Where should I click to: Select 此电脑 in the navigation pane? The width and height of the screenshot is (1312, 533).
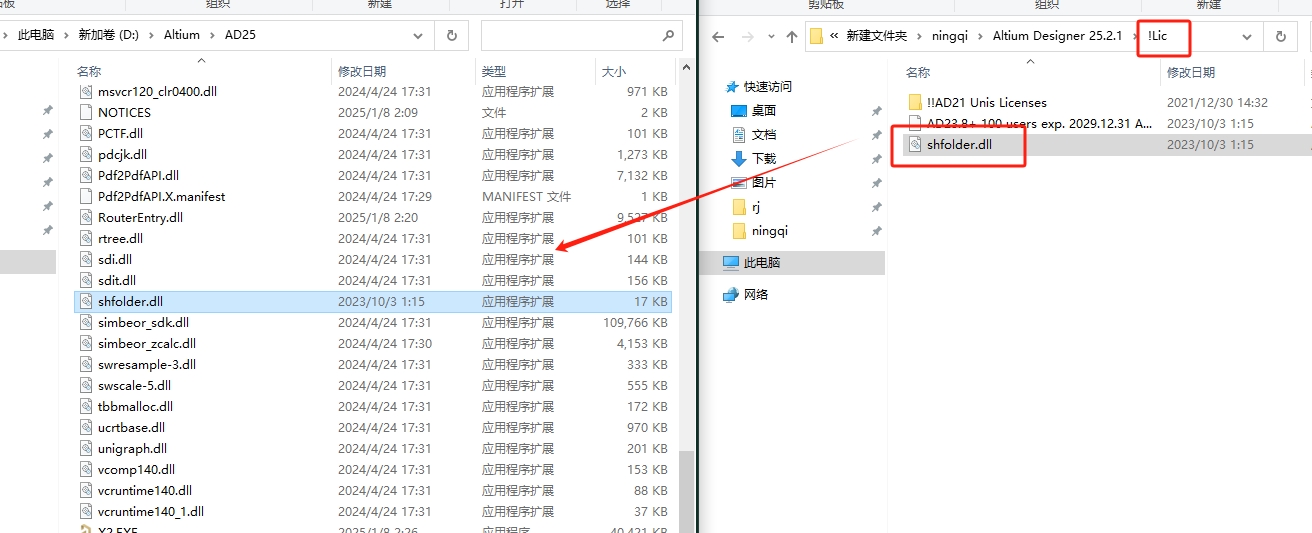pyautogui.click(x=761, y=263)
